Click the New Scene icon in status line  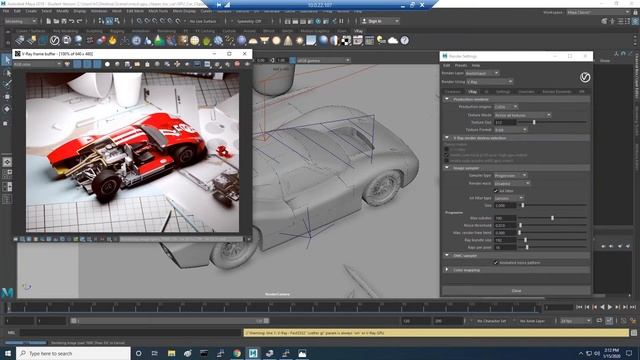(49, 21)
